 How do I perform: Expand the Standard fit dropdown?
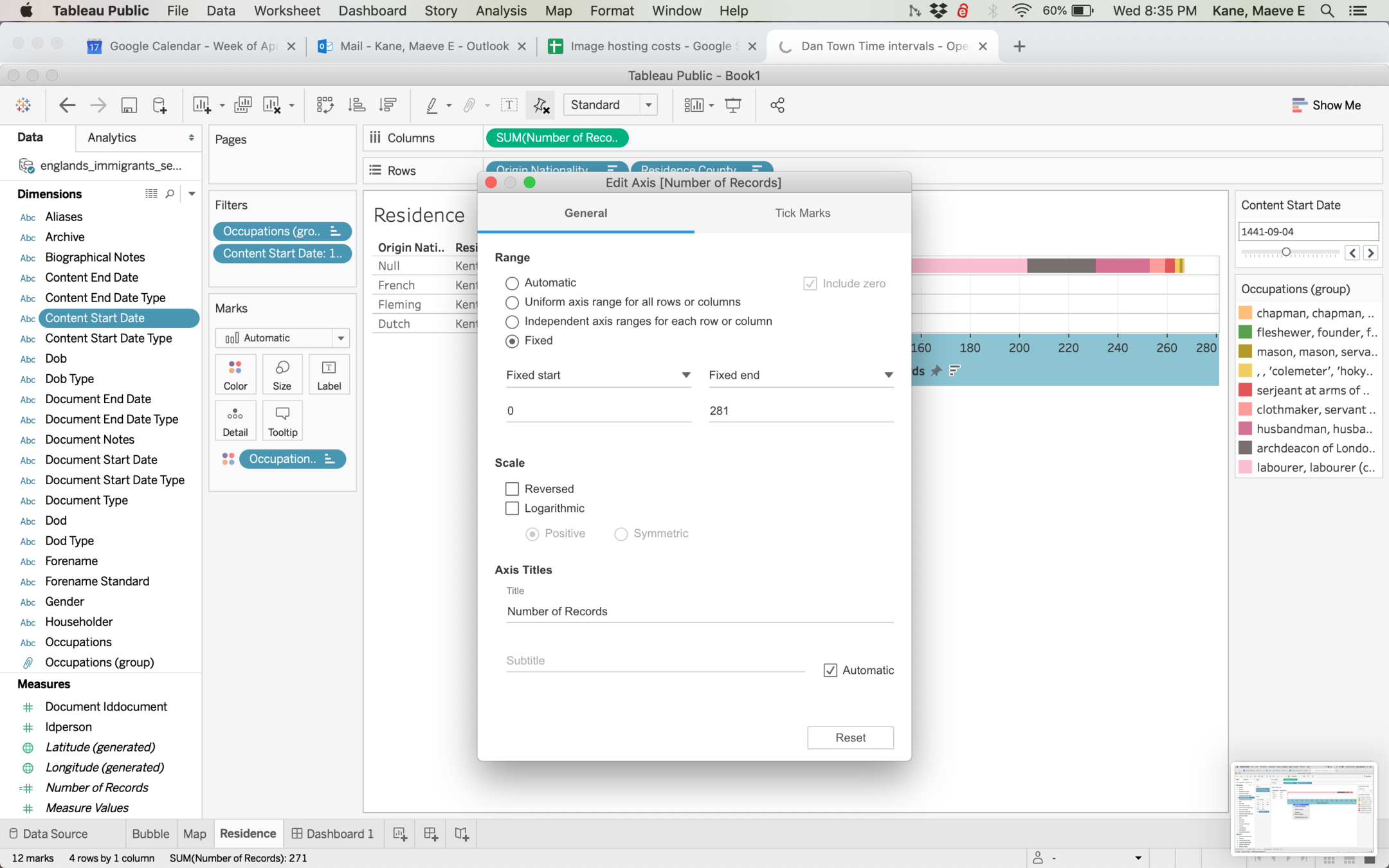pyautogui.click(x=648, y=105)
